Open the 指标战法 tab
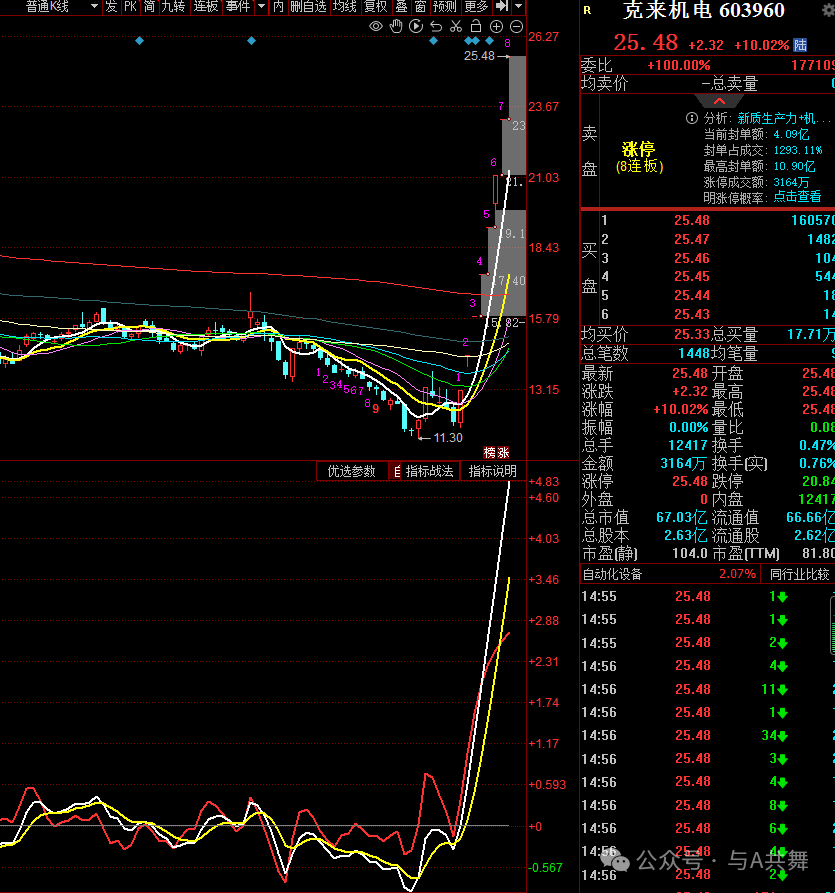Screen dimensions: 835x893 [429, 471]
